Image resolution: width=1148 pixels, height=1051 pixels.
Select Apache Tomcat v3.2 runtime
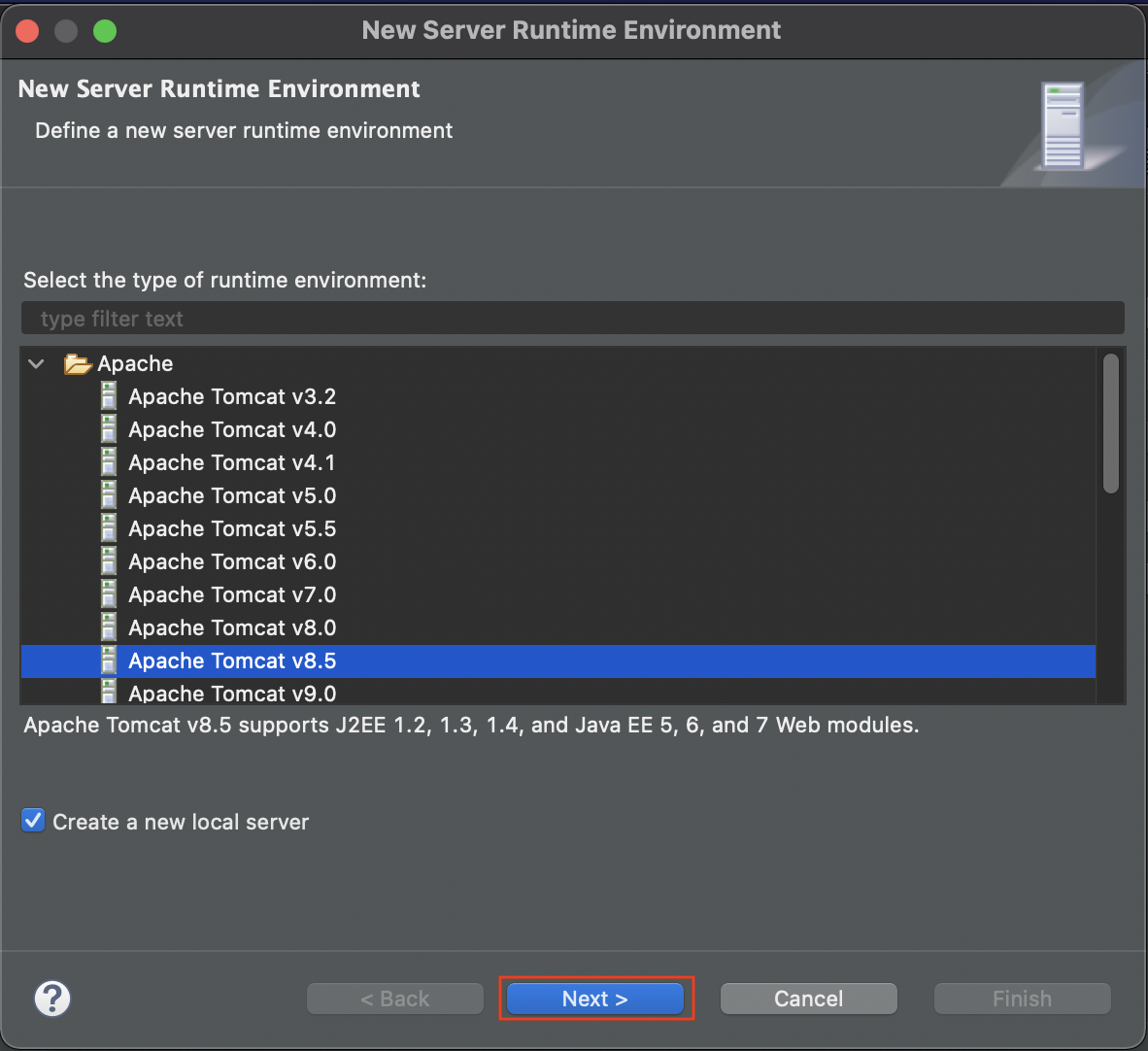[557, 396]
